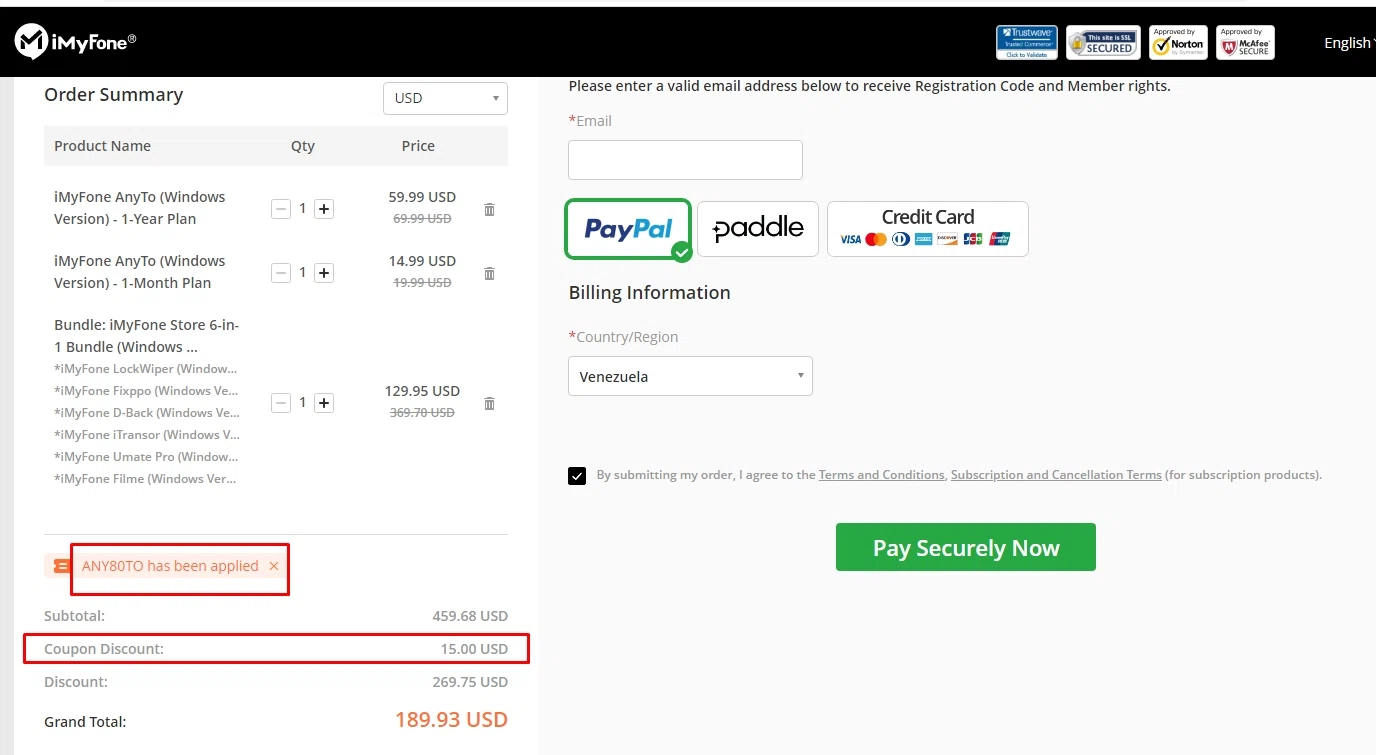Open Subscription and Cancellation Terms link
This screenshot has height=755, width=1376.
click(1056, 475)
